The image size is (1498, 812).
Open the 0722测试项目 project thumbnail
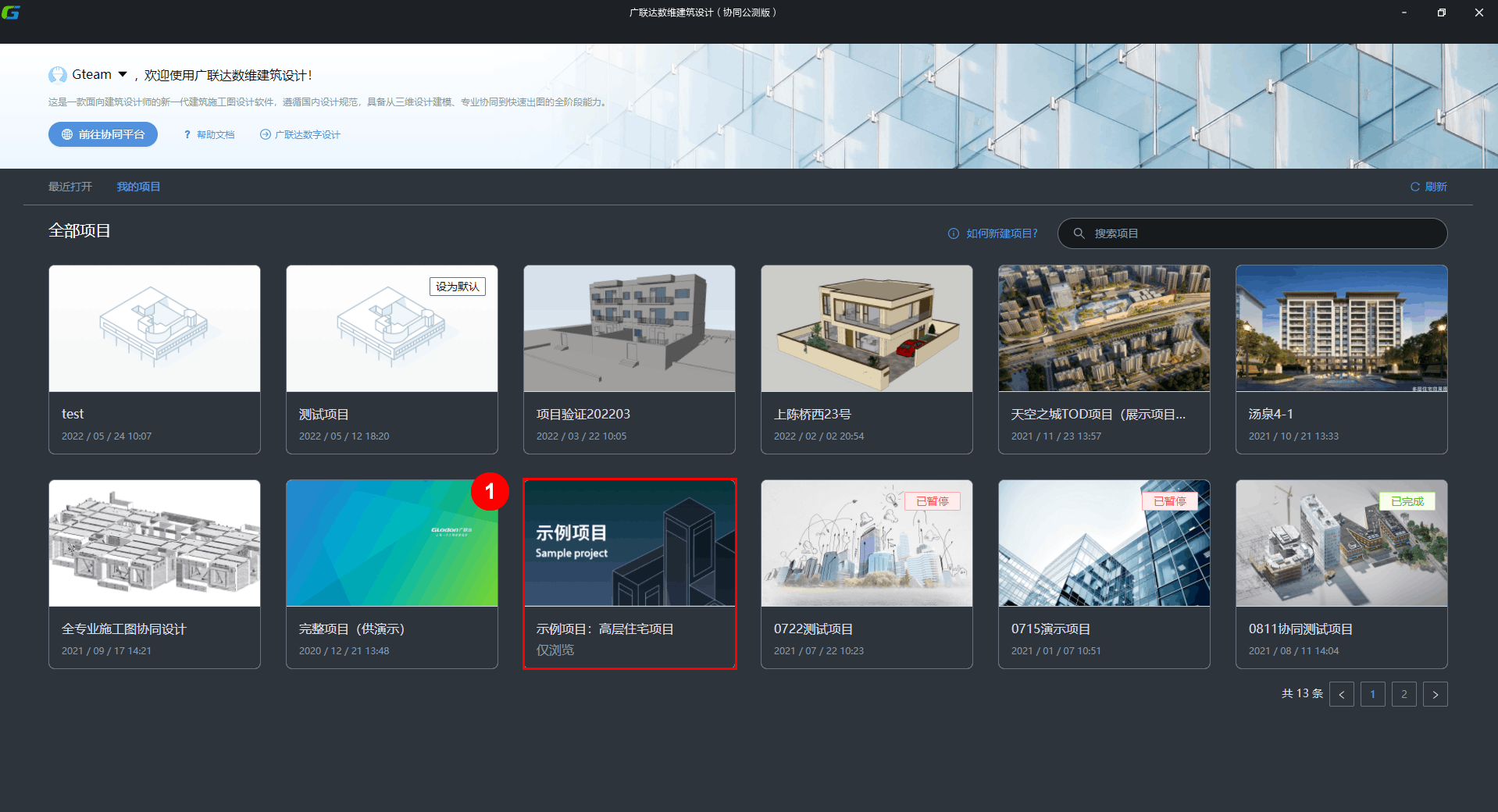pyautogui.click(x=867, y=543)
